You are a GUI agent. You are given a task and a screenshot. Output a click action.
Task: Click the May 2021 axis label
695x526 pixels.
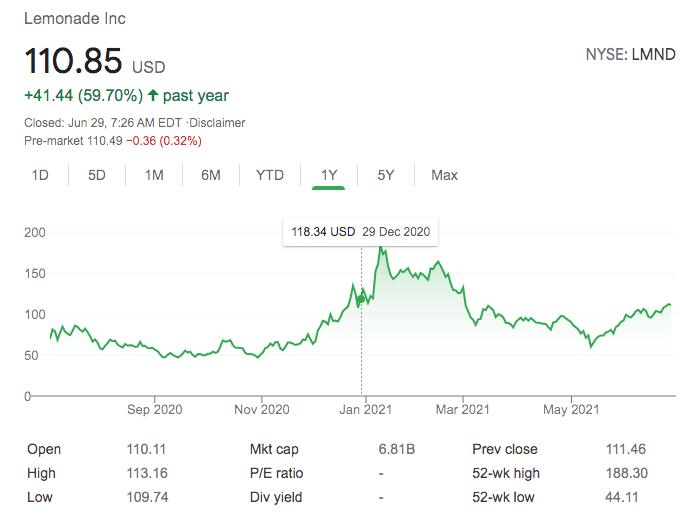pyautogui.click(x=571, y=409)
